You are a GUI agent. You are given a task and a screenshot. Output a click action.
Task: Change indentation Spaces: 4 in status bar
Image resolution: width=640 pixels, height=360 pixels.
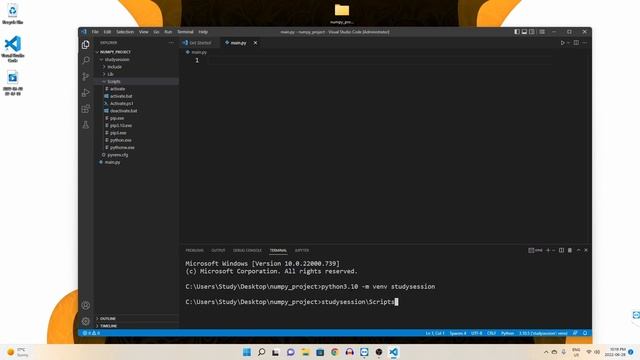click(458, 333)
